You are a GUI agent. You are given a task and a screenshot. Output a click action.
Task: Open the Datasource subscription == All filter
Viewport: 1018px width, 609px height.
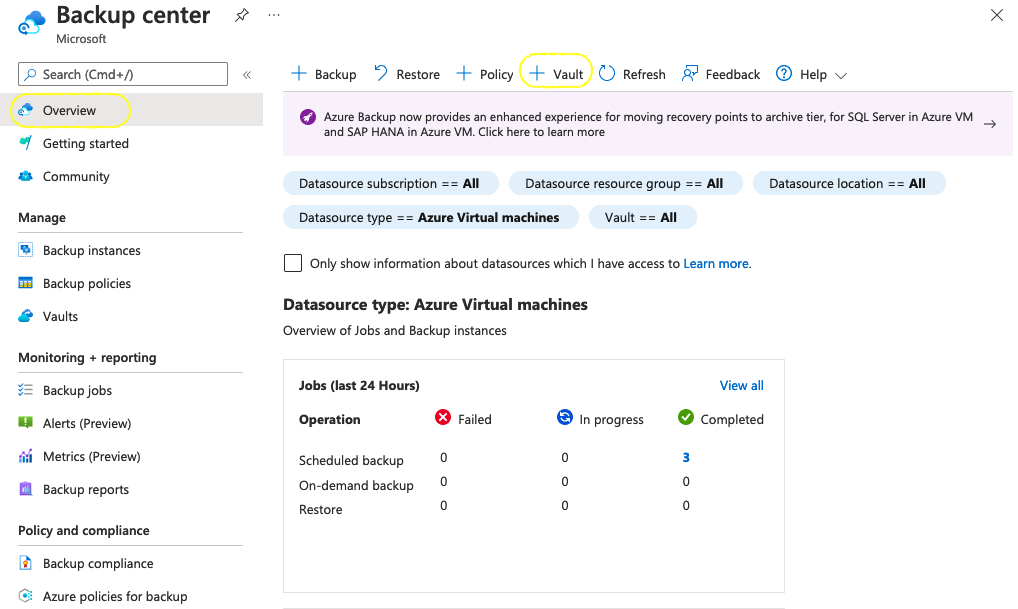pos(390,184)
